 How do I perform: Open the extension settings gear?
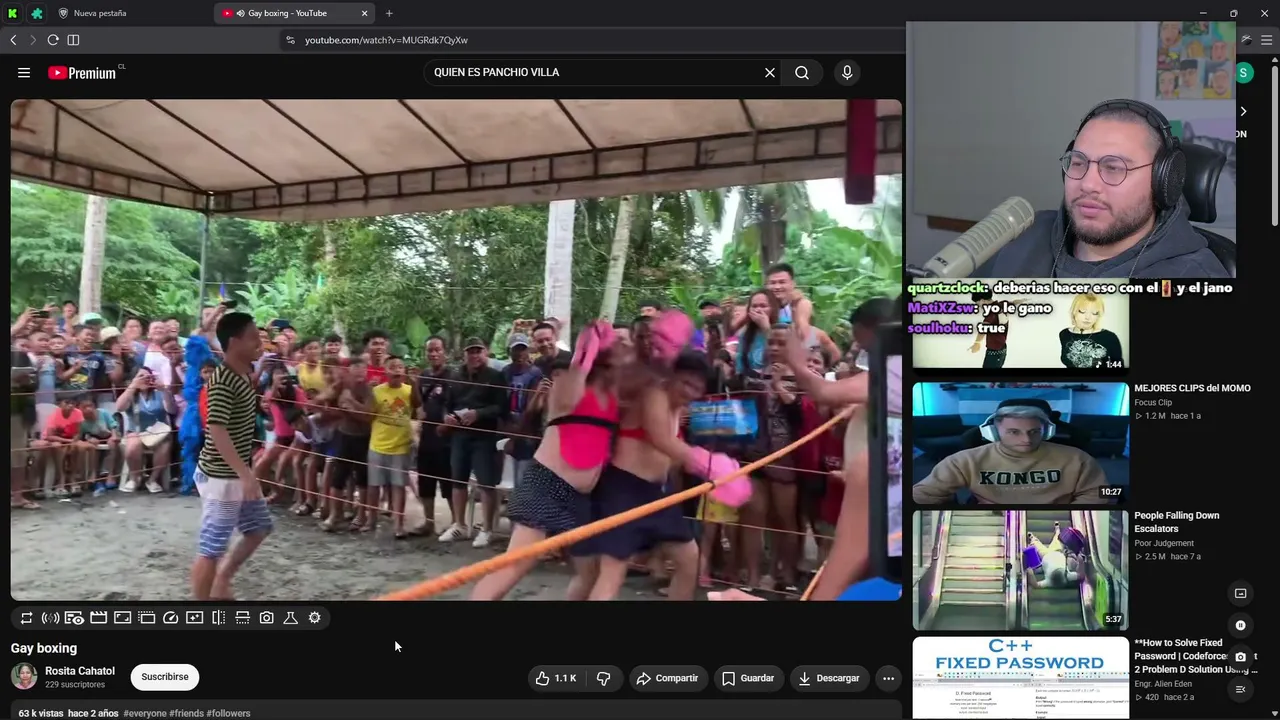pos(314,618)
